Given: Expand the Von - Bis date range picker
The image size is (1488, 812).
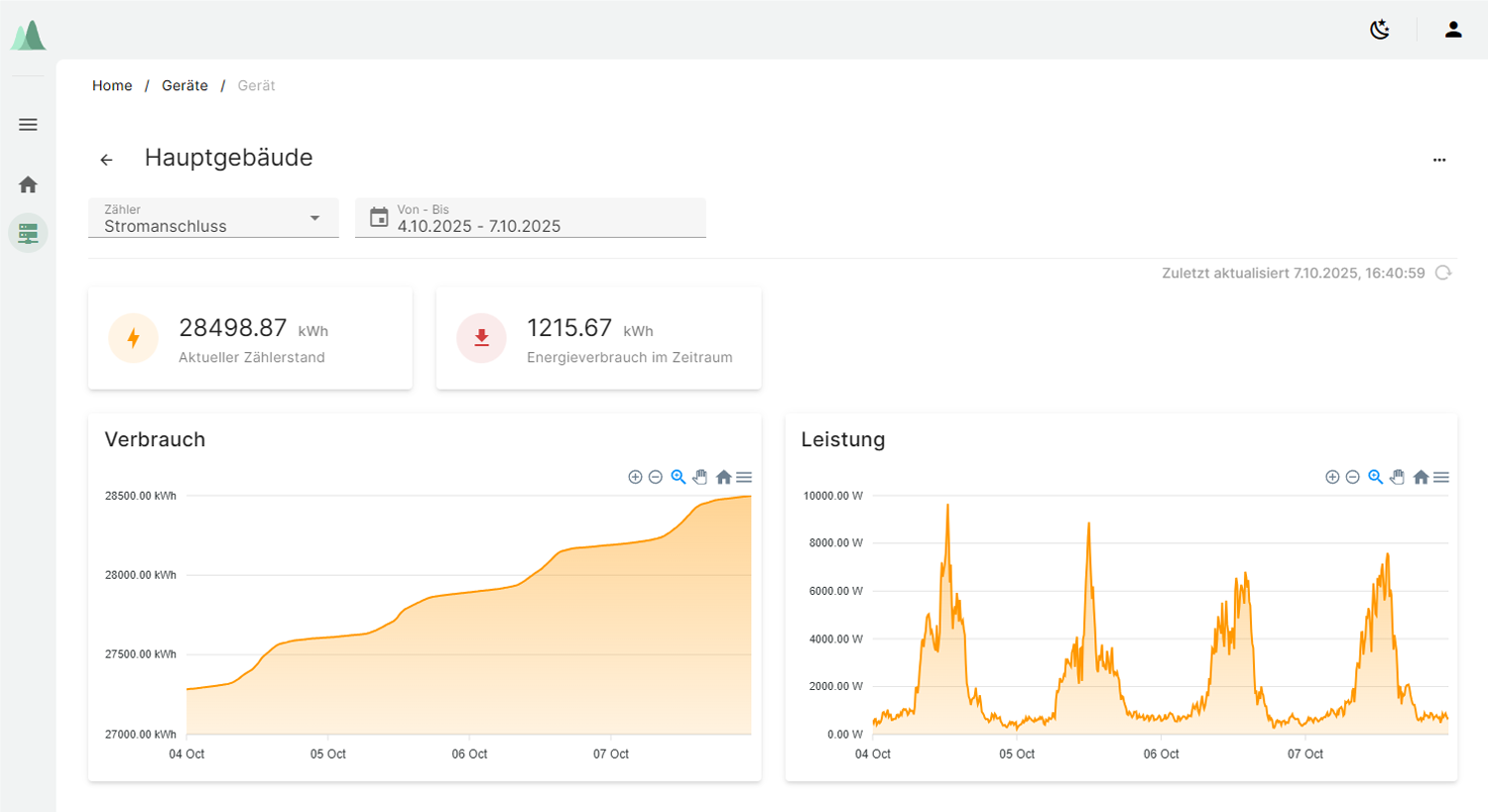Looking at the screenshot, I should coord(531,218).
